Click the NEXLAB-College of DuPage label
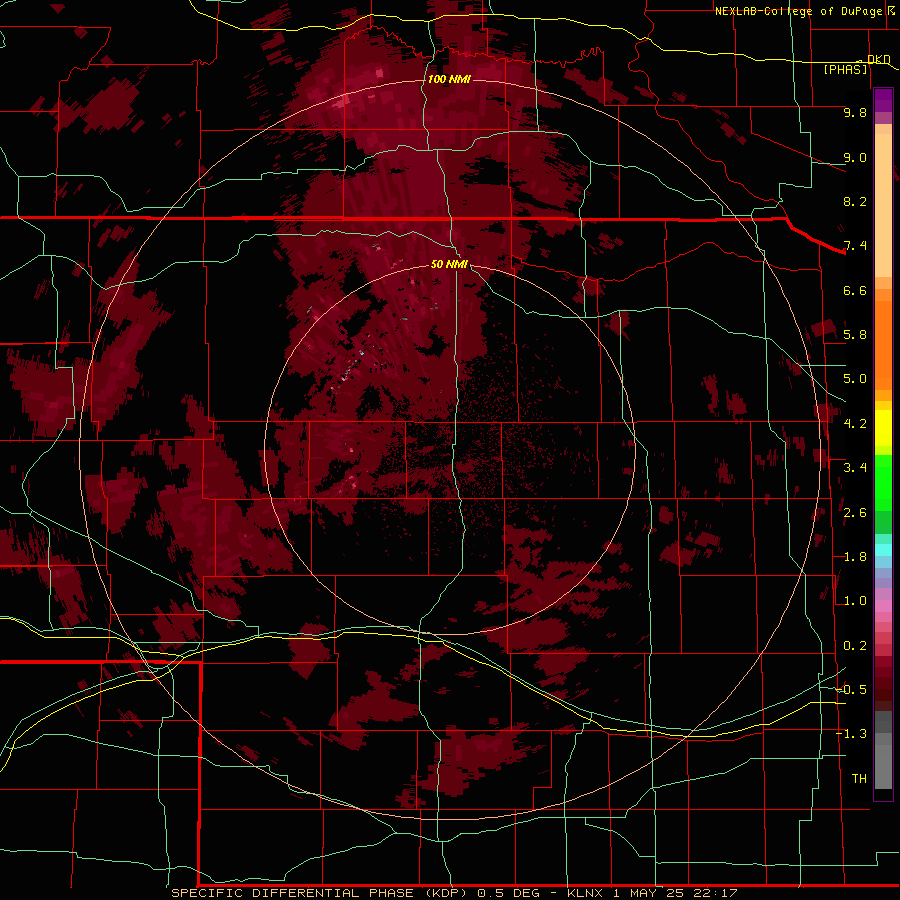The height and width of the screenshot is (900, 900). 798,11
